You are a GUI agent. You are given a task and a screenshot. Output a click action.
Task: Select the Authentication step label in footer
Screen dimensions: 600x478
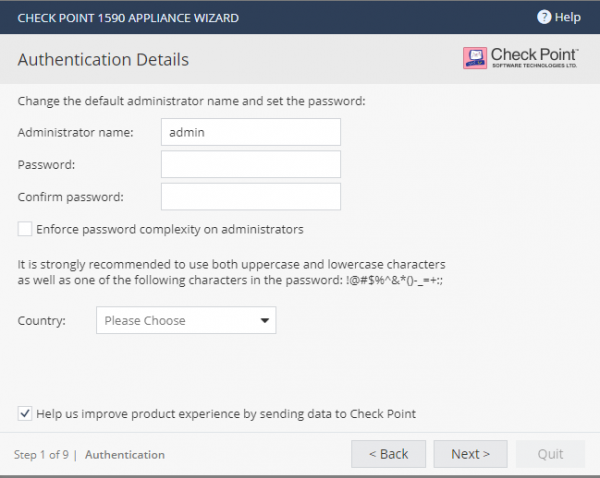click(x=125, y=455)
